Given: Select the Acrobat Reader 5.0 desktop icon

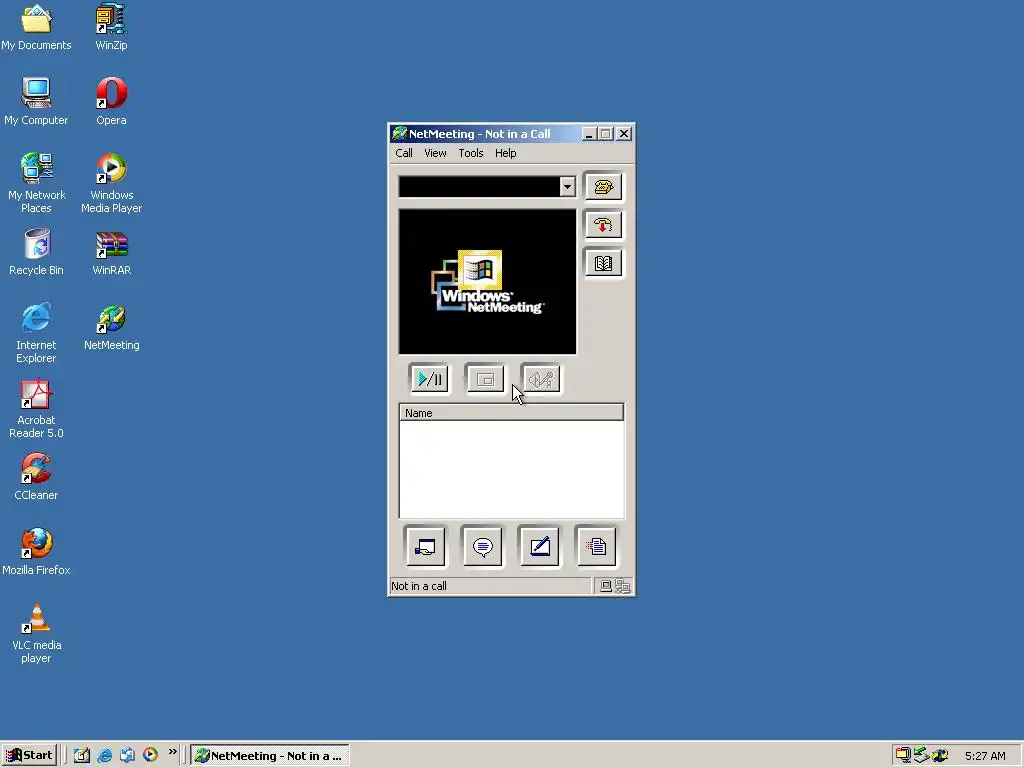Looking at the screenshot, I should [x=36, y=409].
